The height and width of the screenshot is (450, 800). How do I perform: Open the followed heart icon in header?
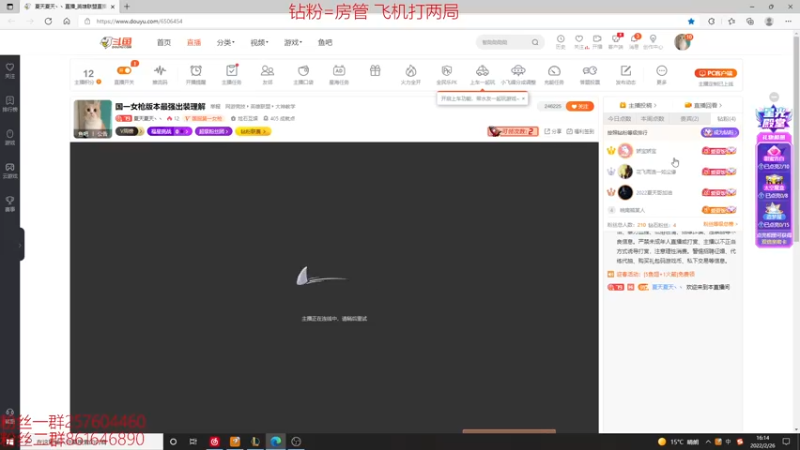579,39
